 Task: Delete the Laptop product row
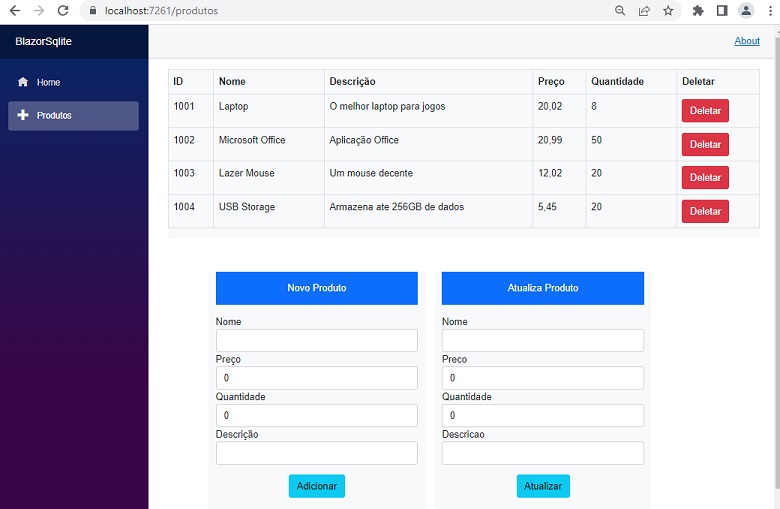point(705,110)
